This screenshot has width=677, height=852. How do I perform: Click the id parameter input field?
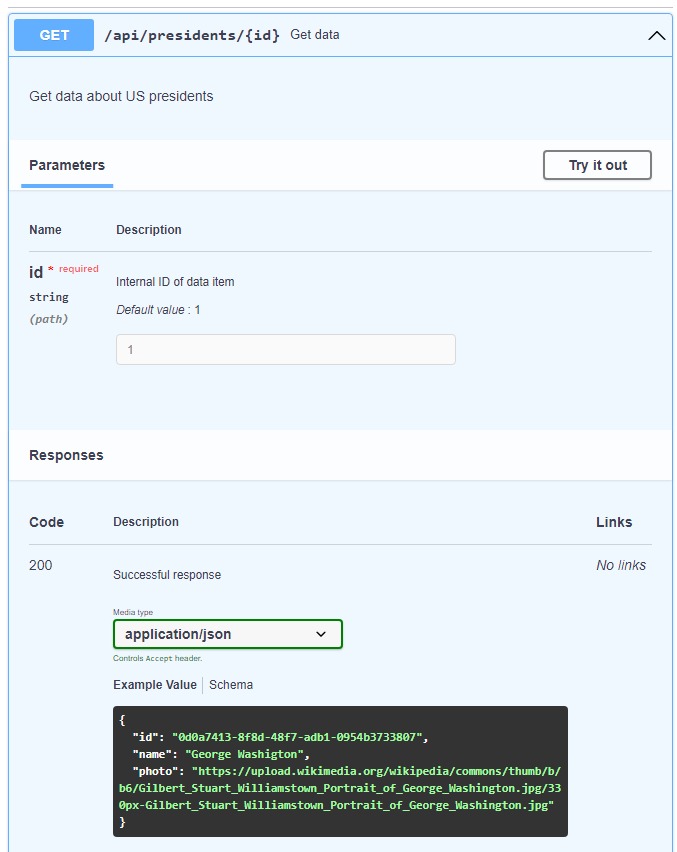(285, 350)
